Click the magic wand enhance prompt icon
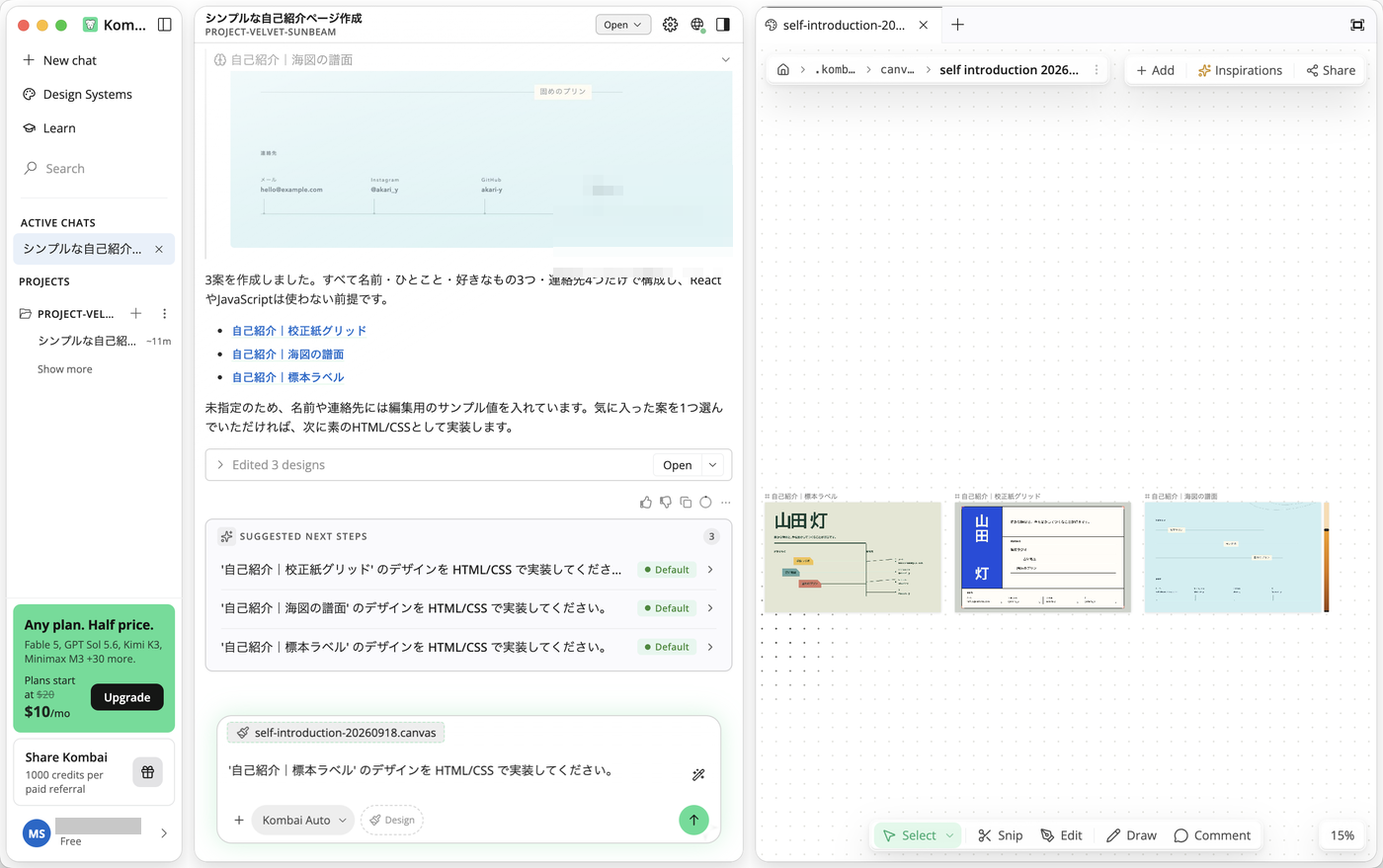The image size is (1383, 868). tap(698, 774)
